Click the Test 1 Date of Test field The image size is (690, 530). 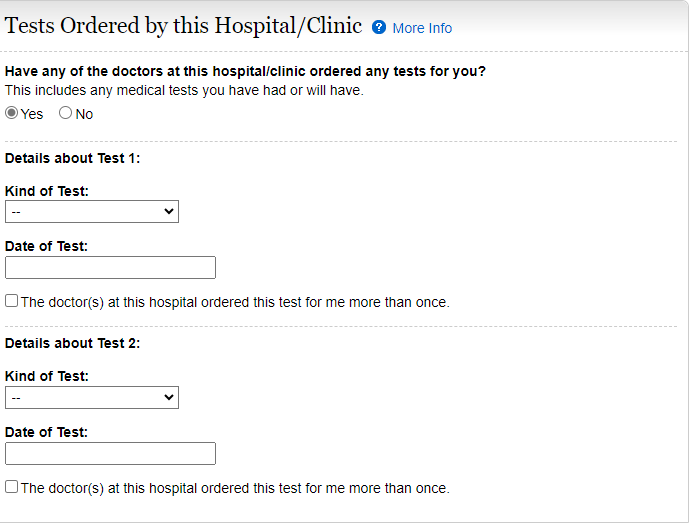110,268
